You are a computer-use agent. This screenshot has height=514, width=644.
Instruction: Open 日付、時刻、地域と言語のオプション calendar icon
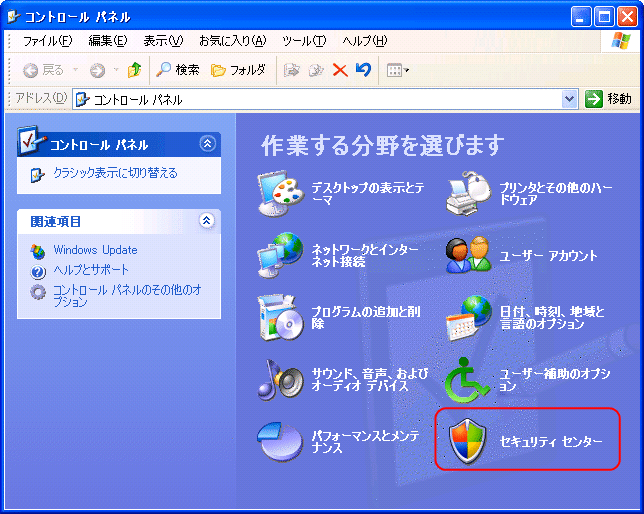[x=469, y=318]
